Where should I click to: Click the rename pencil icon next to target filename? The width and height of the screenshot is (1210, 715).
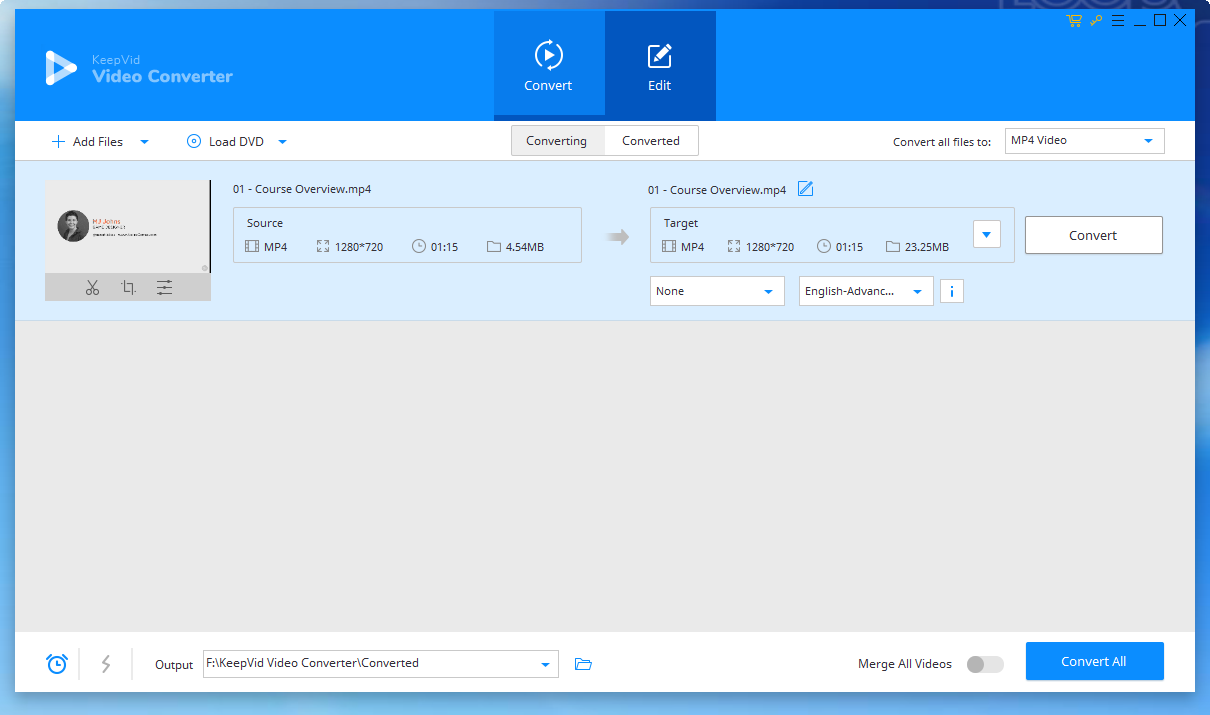805,189
